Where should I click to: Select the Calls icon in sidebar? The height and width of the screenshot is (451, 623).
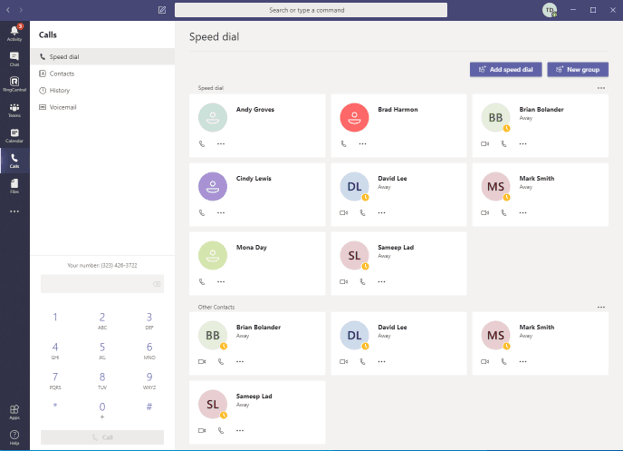click(x=14, y=161)
